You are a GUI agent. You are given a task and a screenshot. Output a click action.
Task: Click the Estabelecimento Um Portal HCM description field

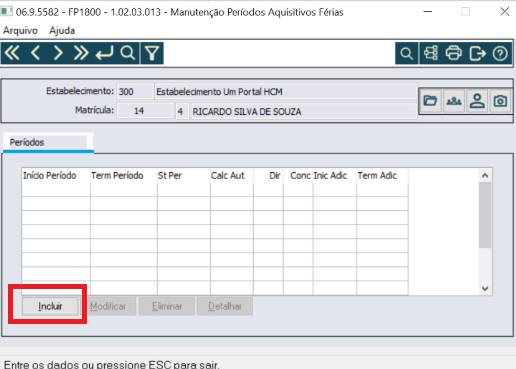286,92
